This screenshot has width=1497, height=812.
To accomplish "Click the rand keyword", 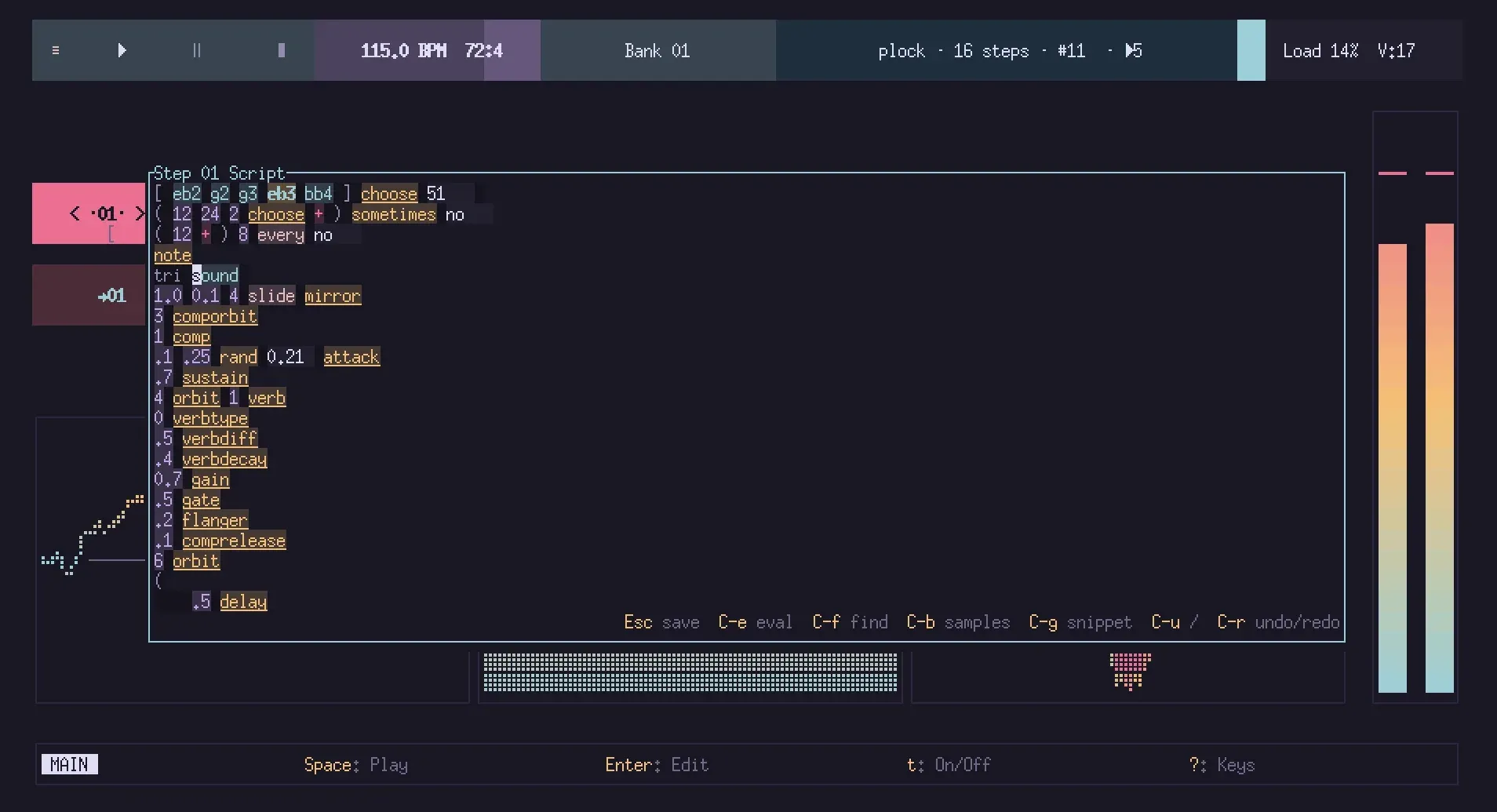I will [x=239, y=357].
